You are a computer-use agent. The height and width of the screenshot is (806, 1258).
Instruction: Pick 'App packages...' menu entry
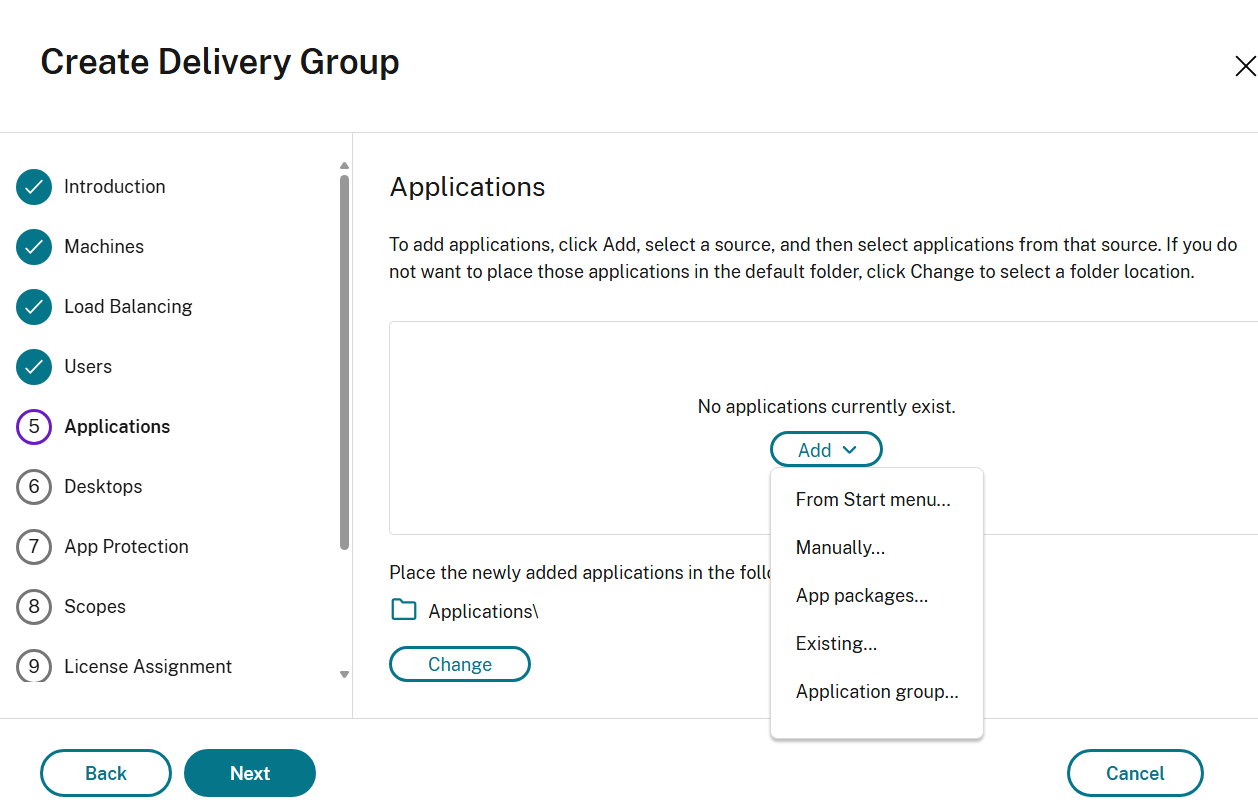pos(861,596)
